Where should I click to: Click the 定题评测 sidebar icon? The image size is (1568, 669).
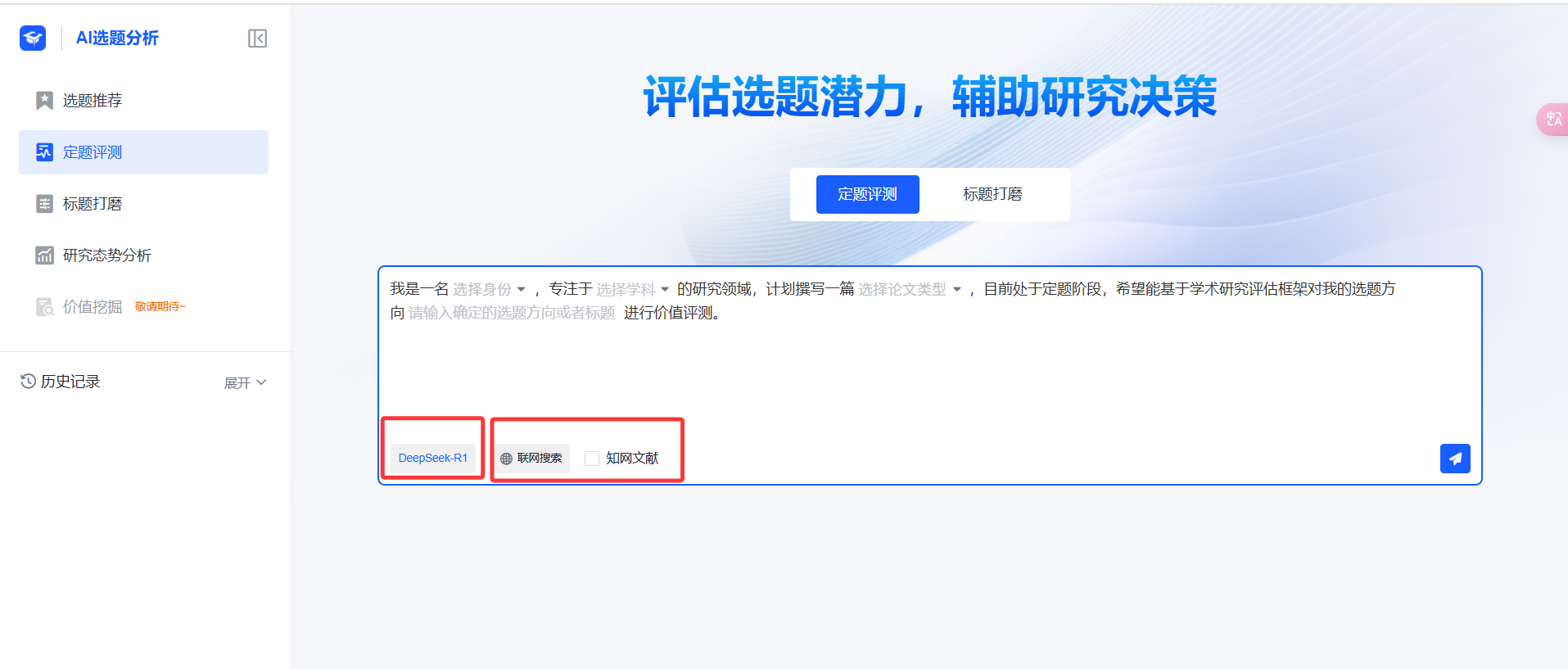(x=44, y=152)
